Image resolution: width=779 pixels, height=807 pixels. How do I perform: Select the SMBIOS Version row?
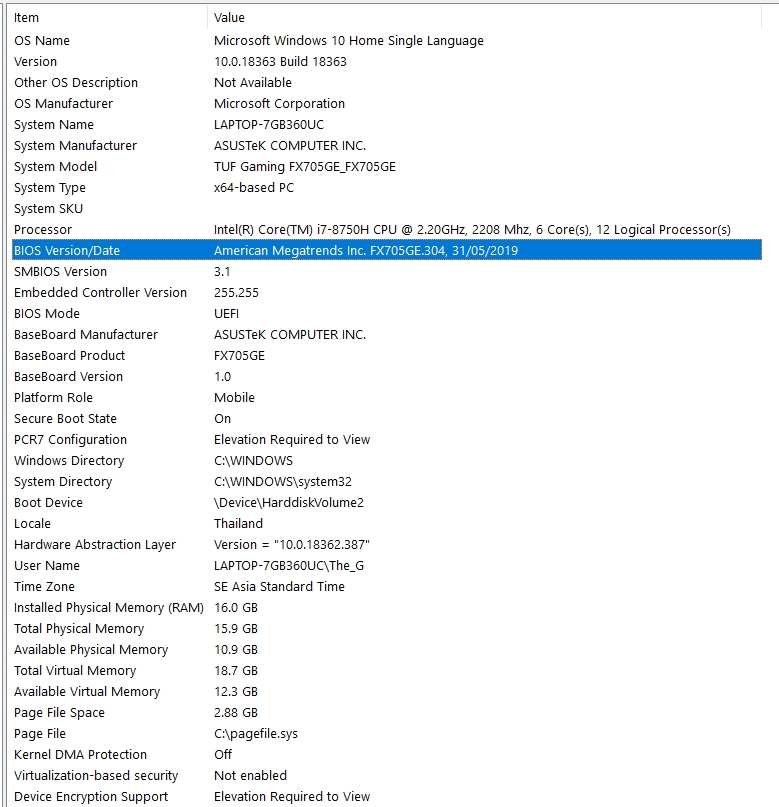click(x=386, y=272)
